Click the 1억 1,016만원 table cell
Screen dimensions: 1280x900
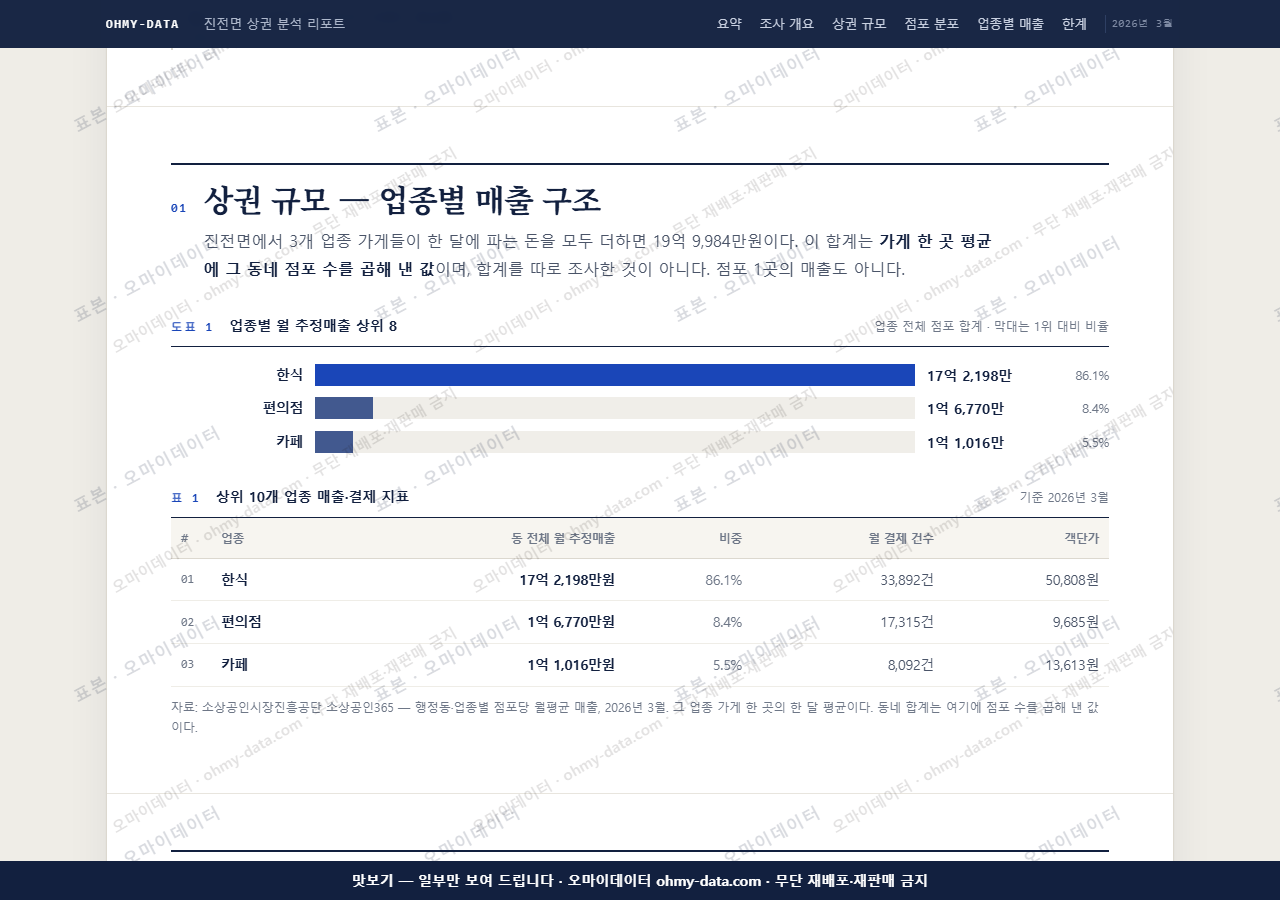(571, 664)
